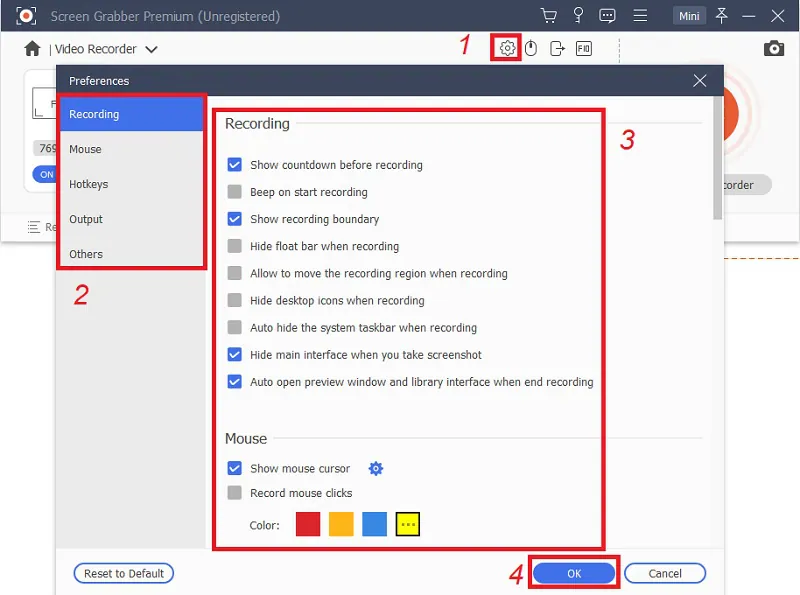Click the Reset to Default button

pos(123,572)
